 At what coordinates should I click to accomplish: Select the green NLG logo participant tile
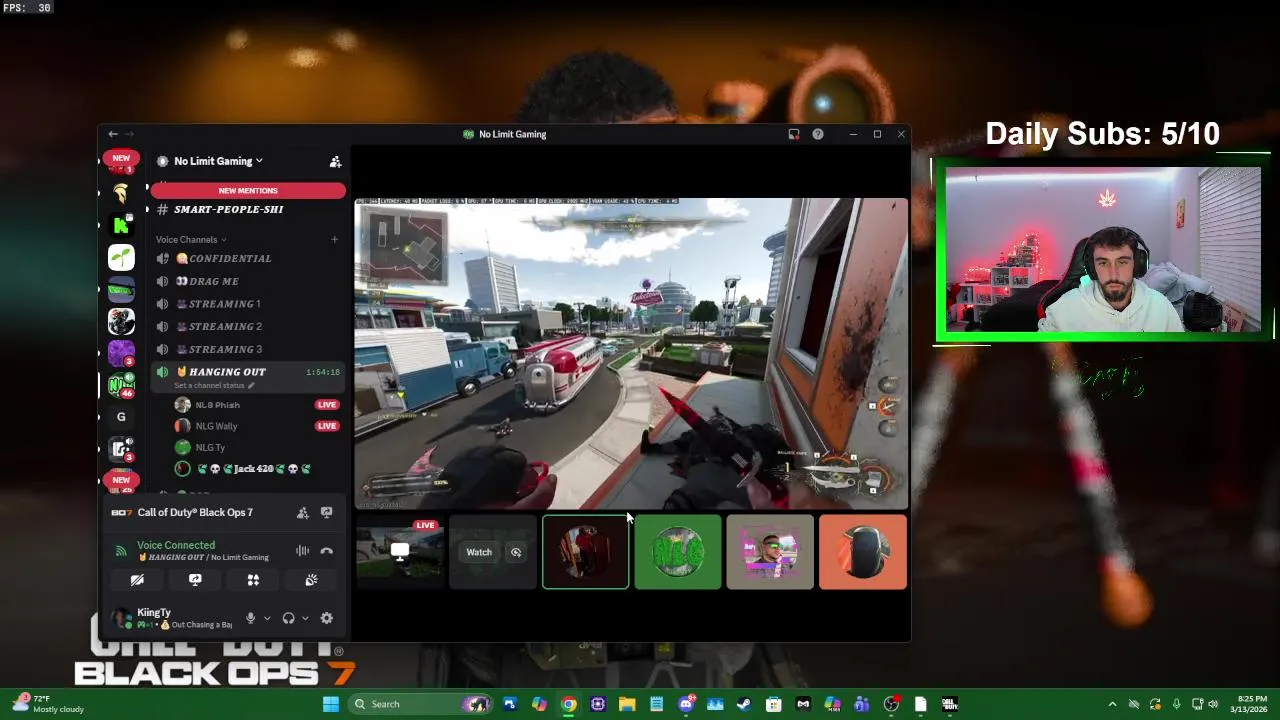click(678, 552)
